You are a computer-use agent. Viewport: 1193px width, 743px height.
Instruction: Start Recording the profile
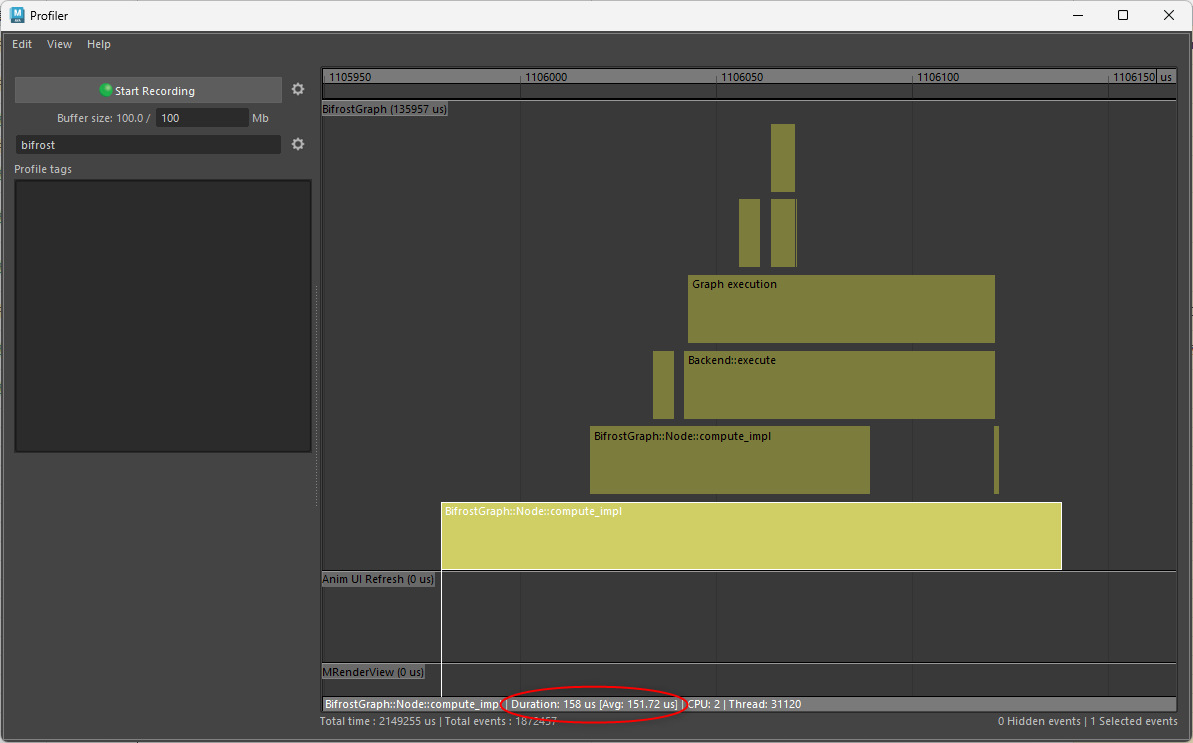click(x=148, y=90)
